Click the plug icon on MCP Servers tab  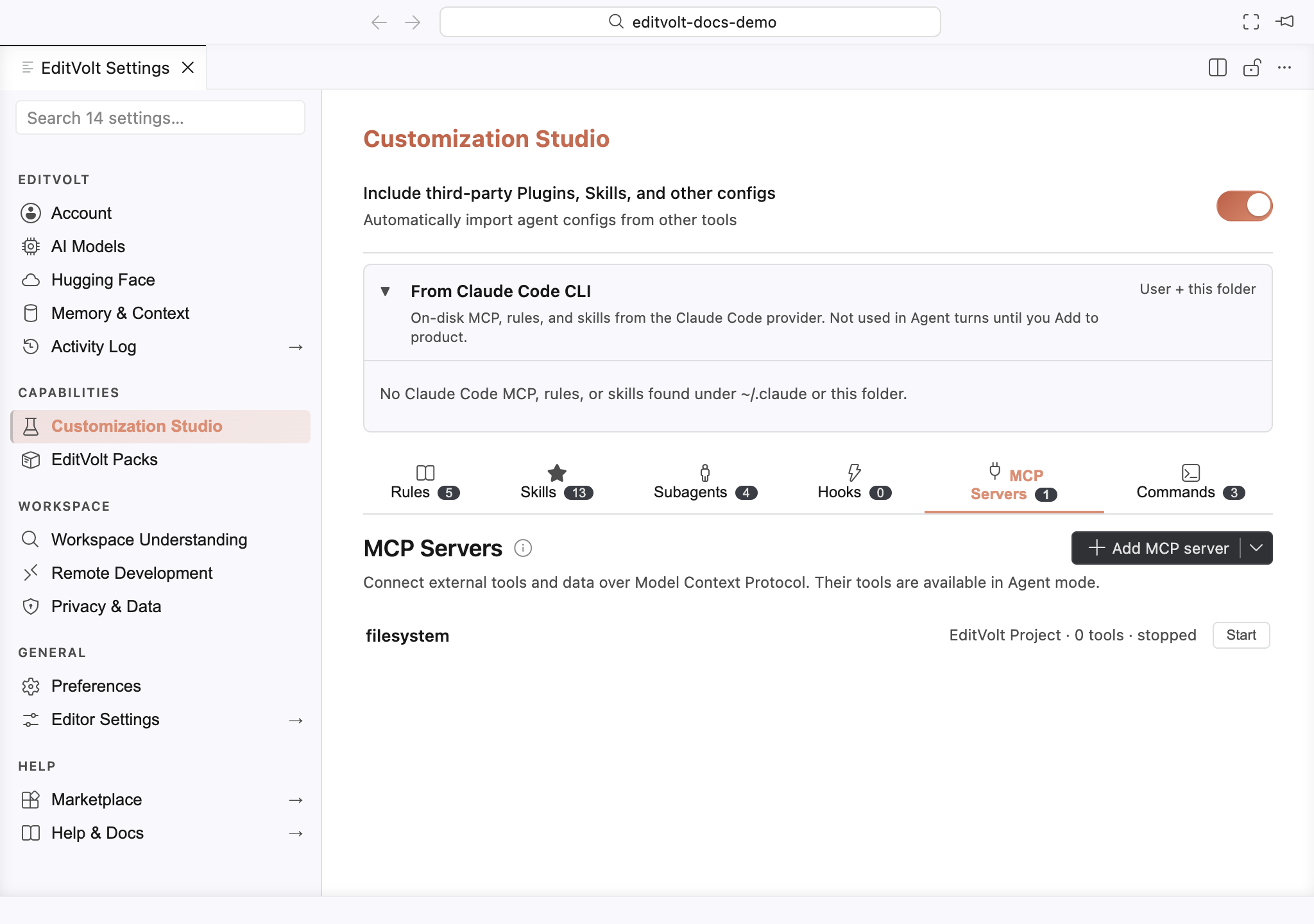[994, 471]
